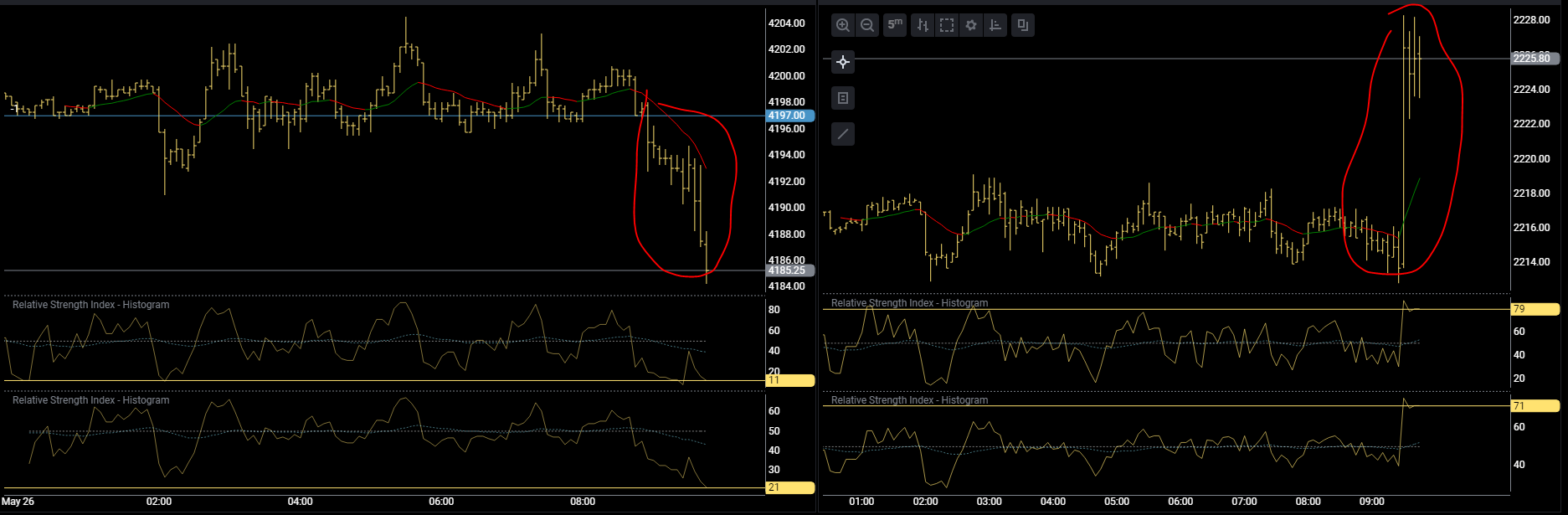Open the 5m timeframe selector
This screenshot has height=515, width=1568.
[895, 25]
